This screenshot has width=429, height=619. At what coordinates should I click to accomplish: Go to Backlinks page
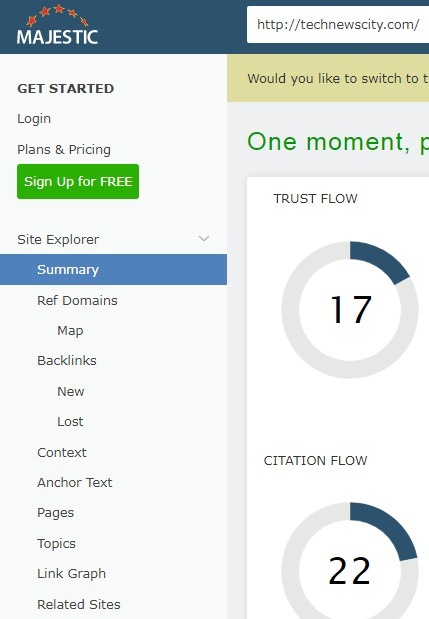pyautogui.click(x=67, y=360)
